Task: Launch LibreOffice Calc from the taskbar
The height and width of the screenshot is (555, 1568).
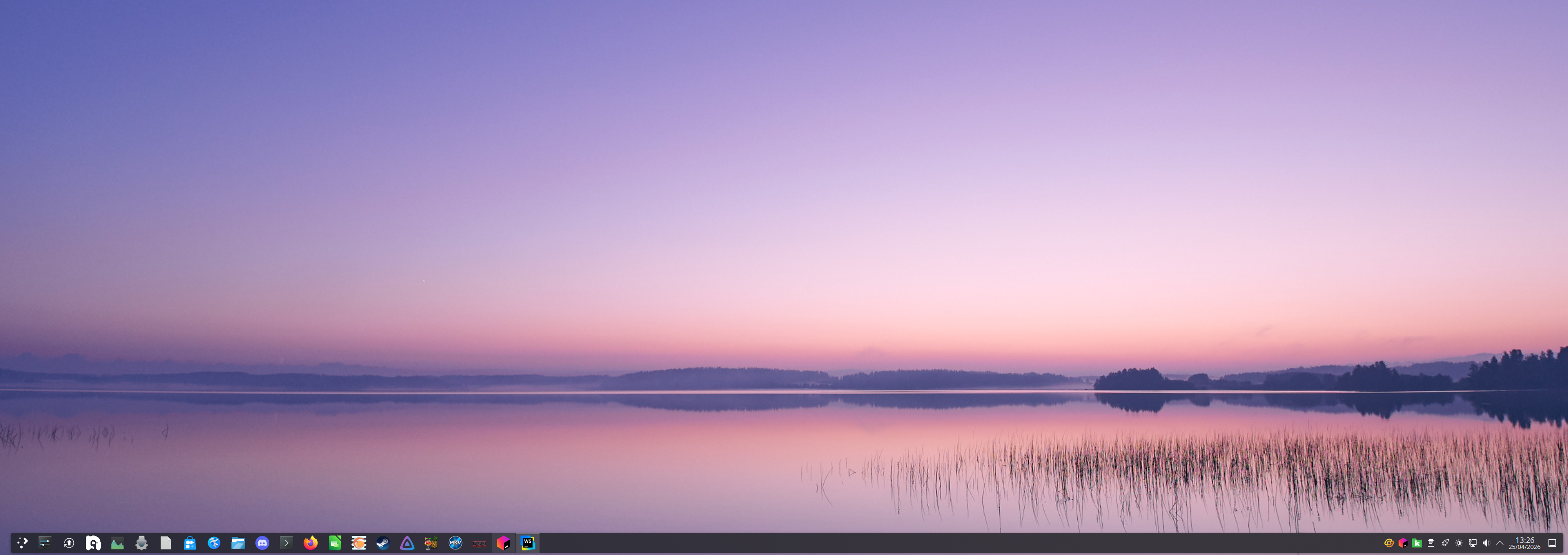Action: 335,543
